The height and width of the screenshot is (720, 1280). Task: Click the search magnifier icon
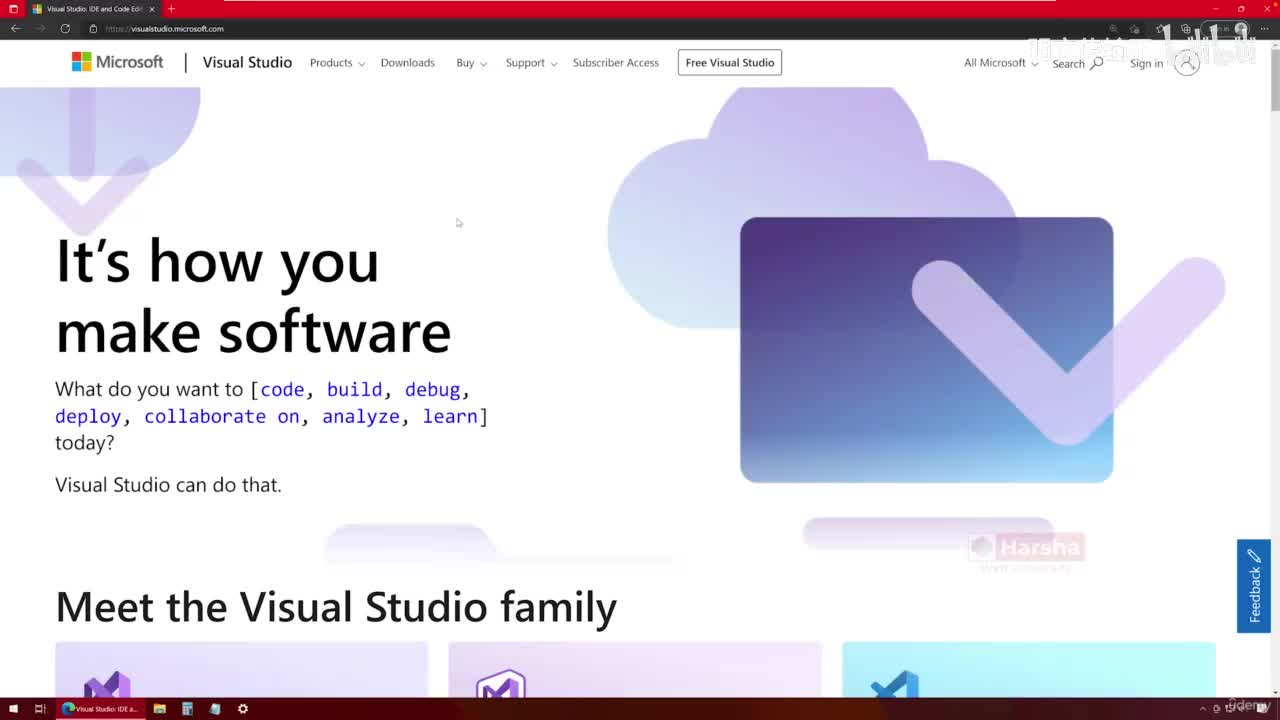(x=1097, y=63)
